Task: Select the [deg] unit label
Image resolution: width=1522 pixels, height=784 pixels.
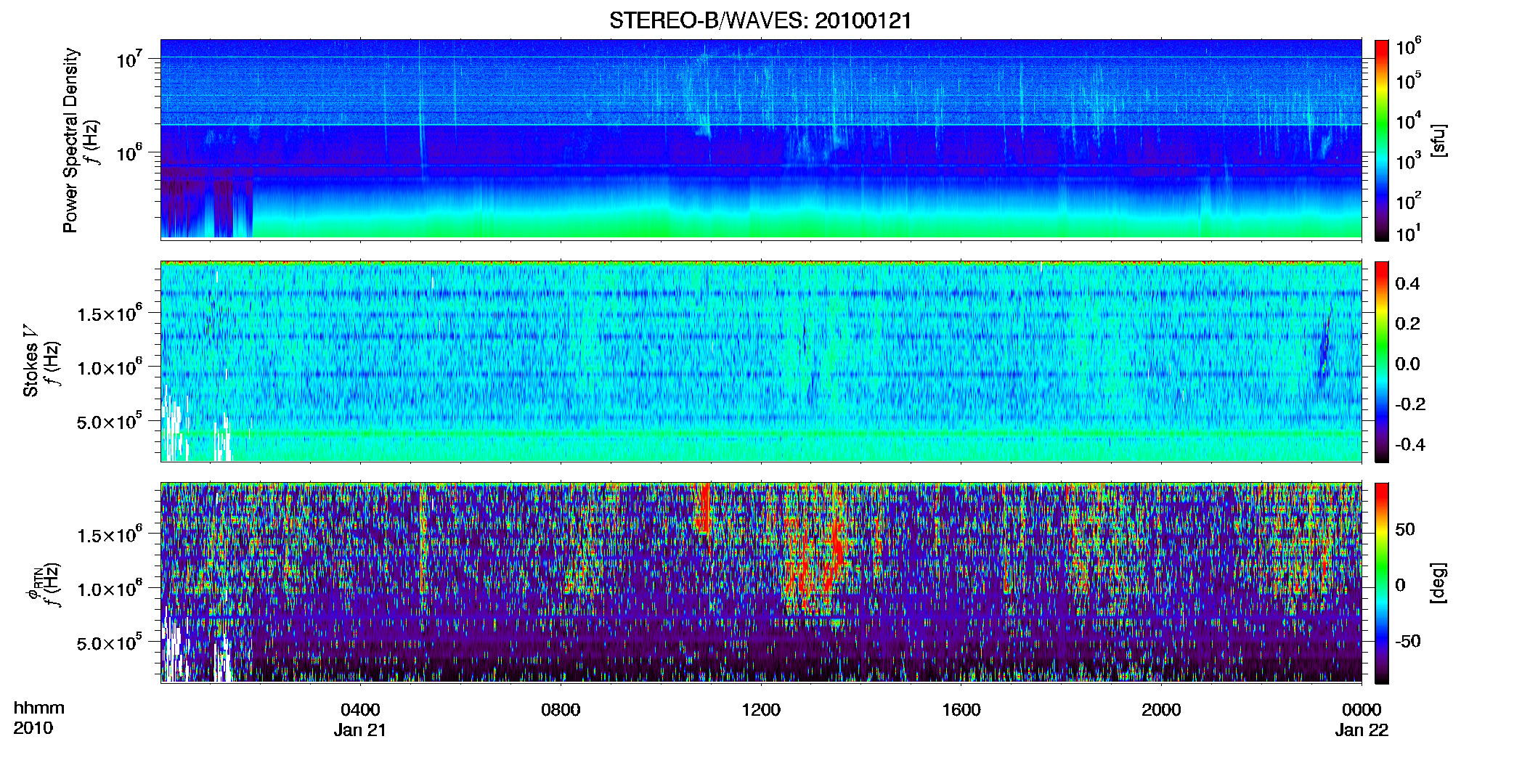Action: pos(1438,583)
